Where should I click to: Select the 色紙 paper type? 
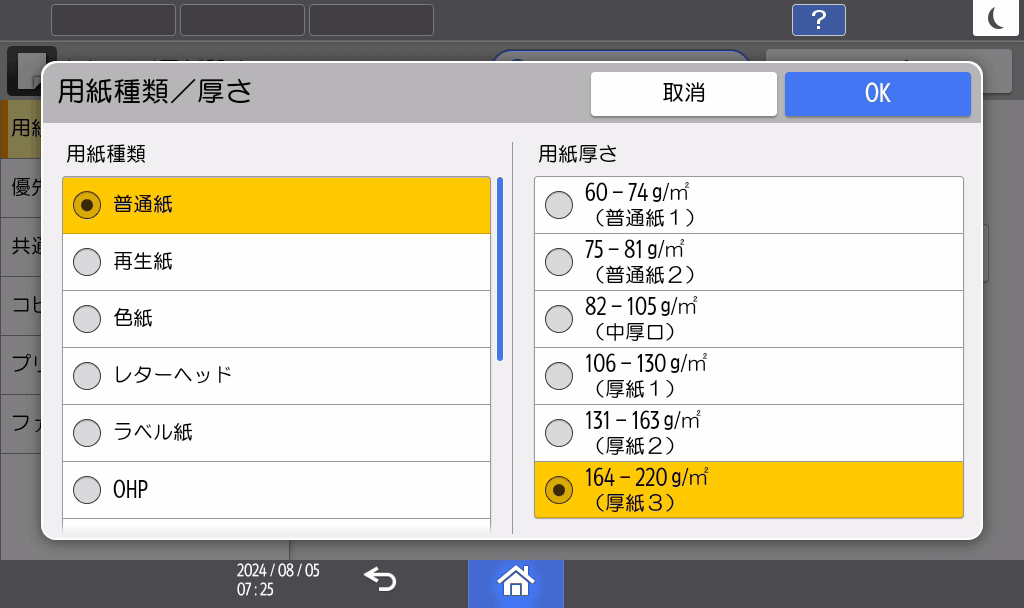point(276,319)
